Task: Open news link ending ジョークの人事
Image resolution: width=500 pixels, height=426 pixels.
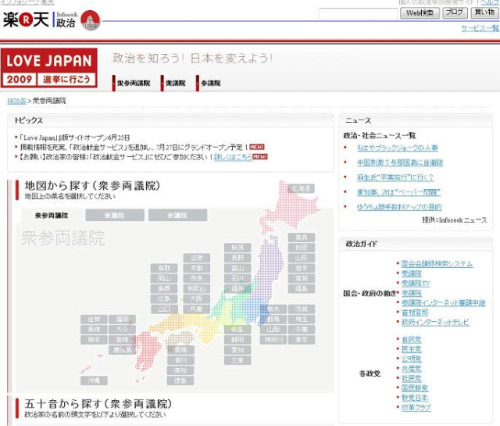Action: click(397, 148)
